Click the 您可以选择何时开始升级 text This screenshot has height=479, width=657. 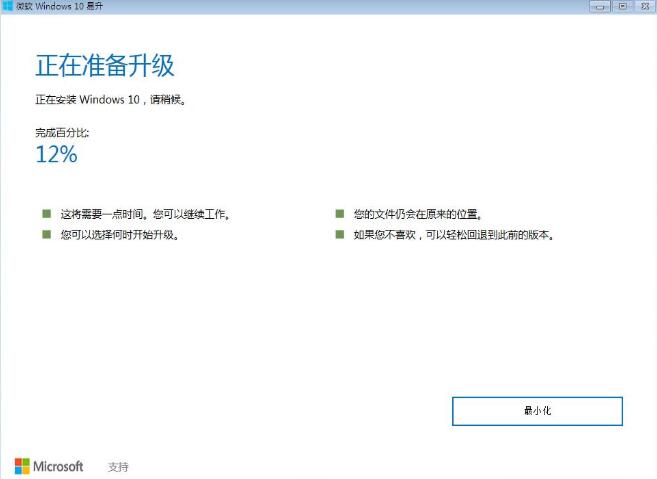tap(120, 235)
